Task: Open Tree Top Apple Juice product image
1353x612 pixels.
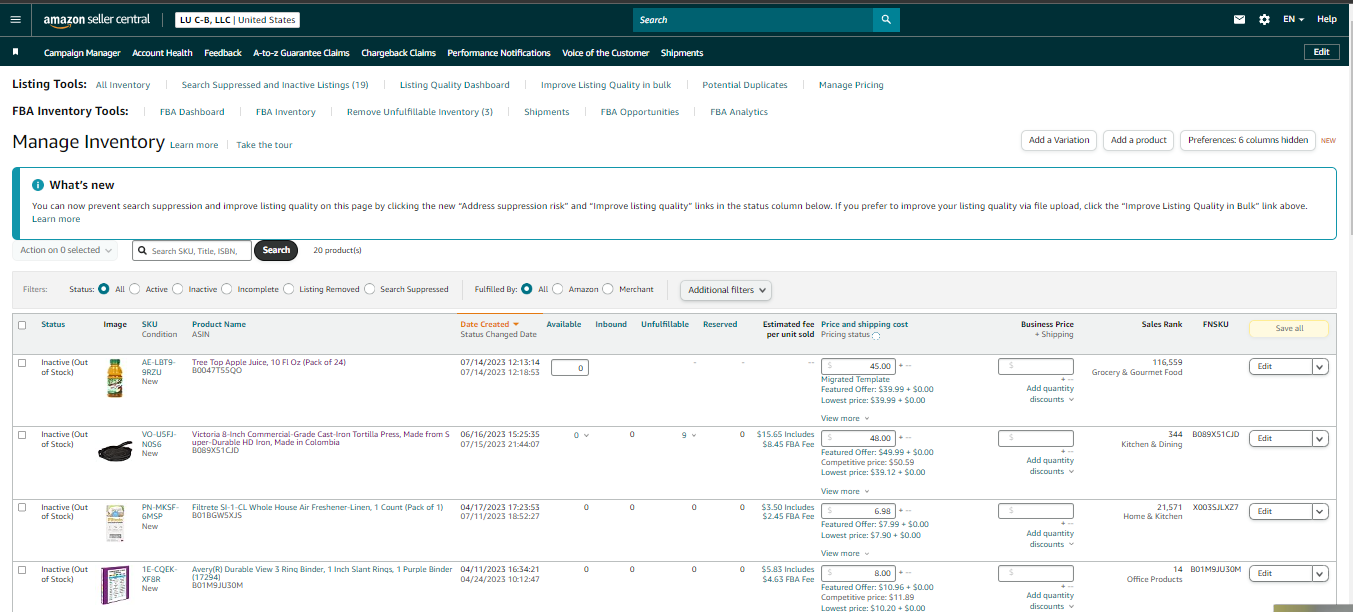Action: (115, 379)
